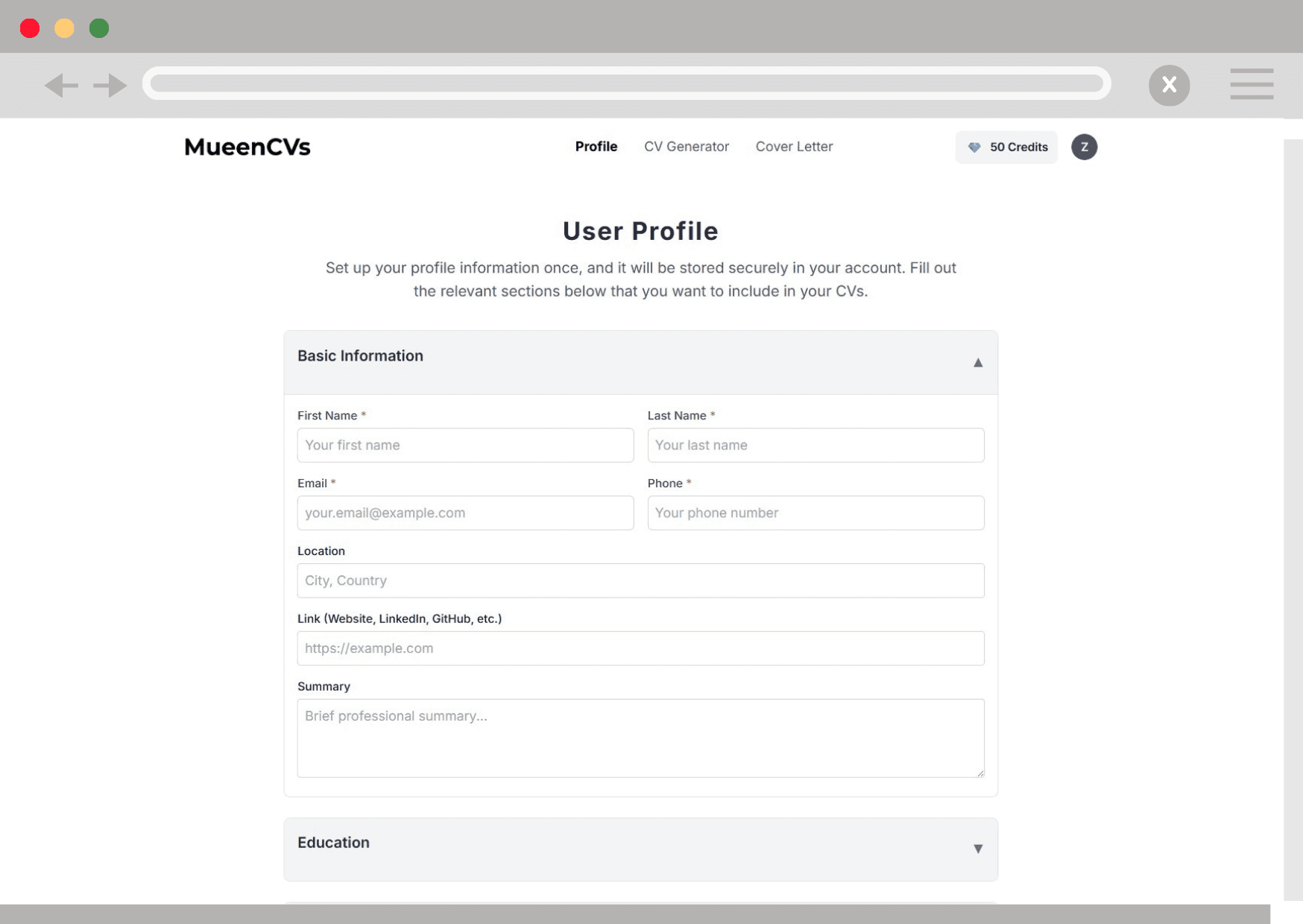Image resolution: width=1303 pixels, height=924 pixels.
Task: Click the 50 Credits button
Action: 1018,148
